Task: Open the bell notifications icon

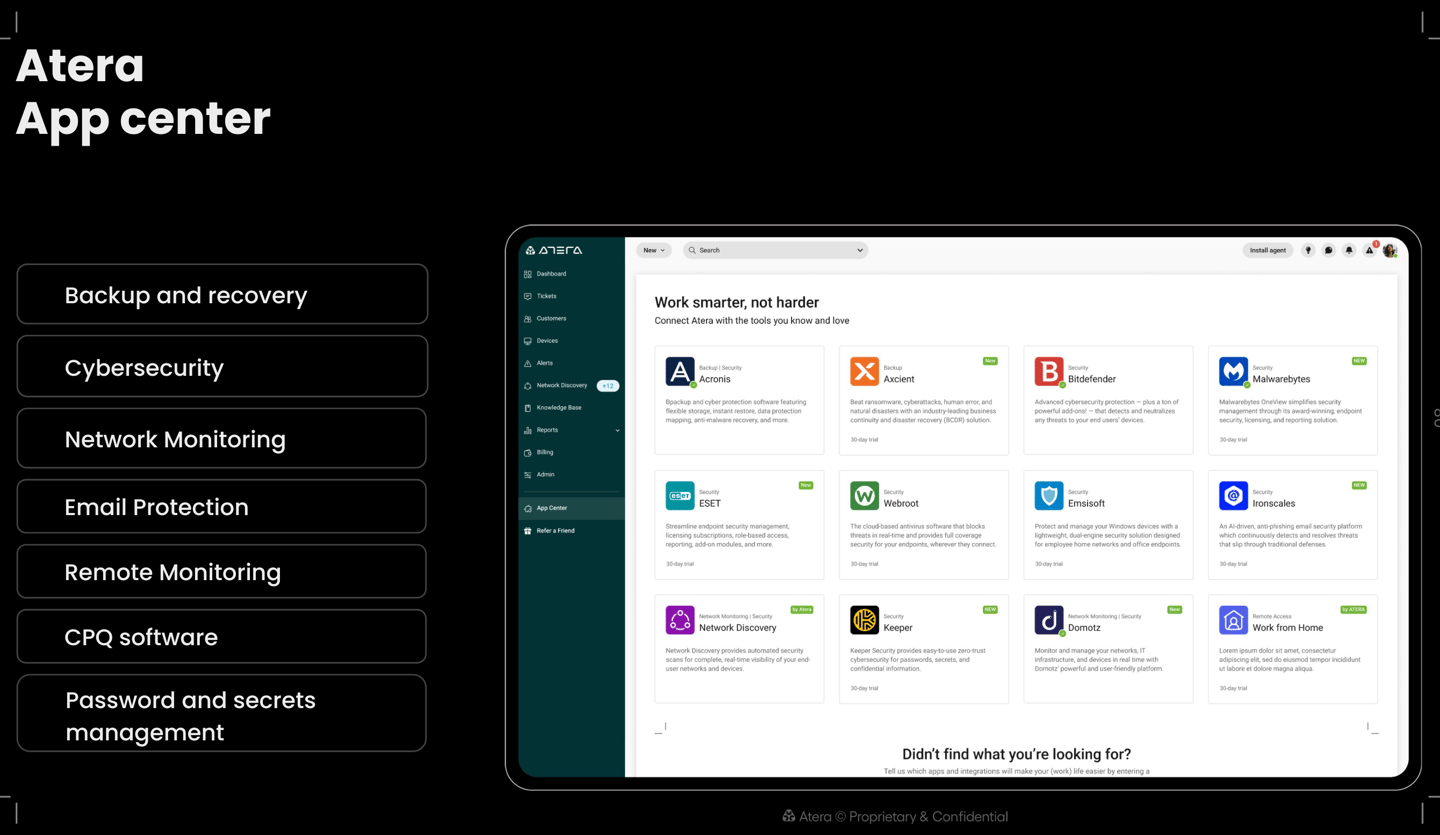Action: pos(1349,250)
